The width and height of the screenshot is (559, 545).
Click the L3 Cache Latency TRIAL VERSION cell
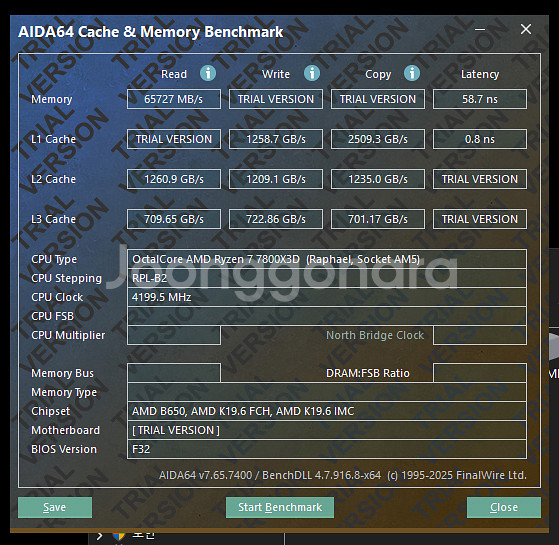tap(480, 219)
